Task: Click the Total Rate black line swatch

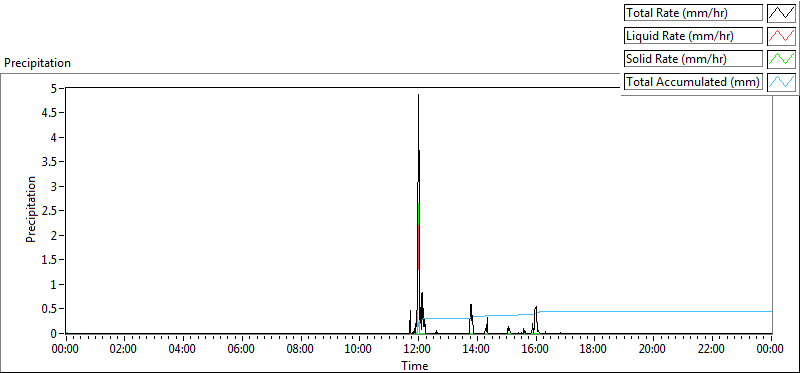Action: pos(781,14)
